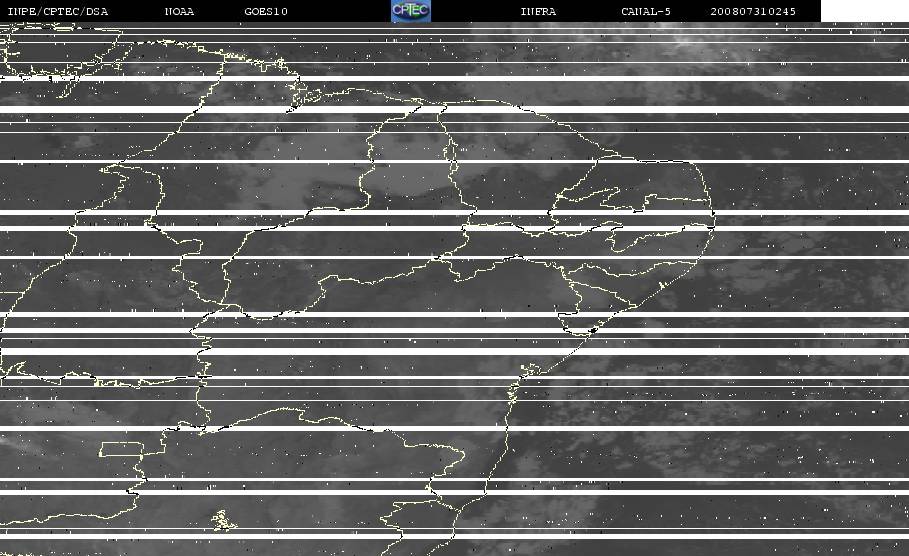
Task: Click the CPTEC logo in header
Action: tap(411, 11)
